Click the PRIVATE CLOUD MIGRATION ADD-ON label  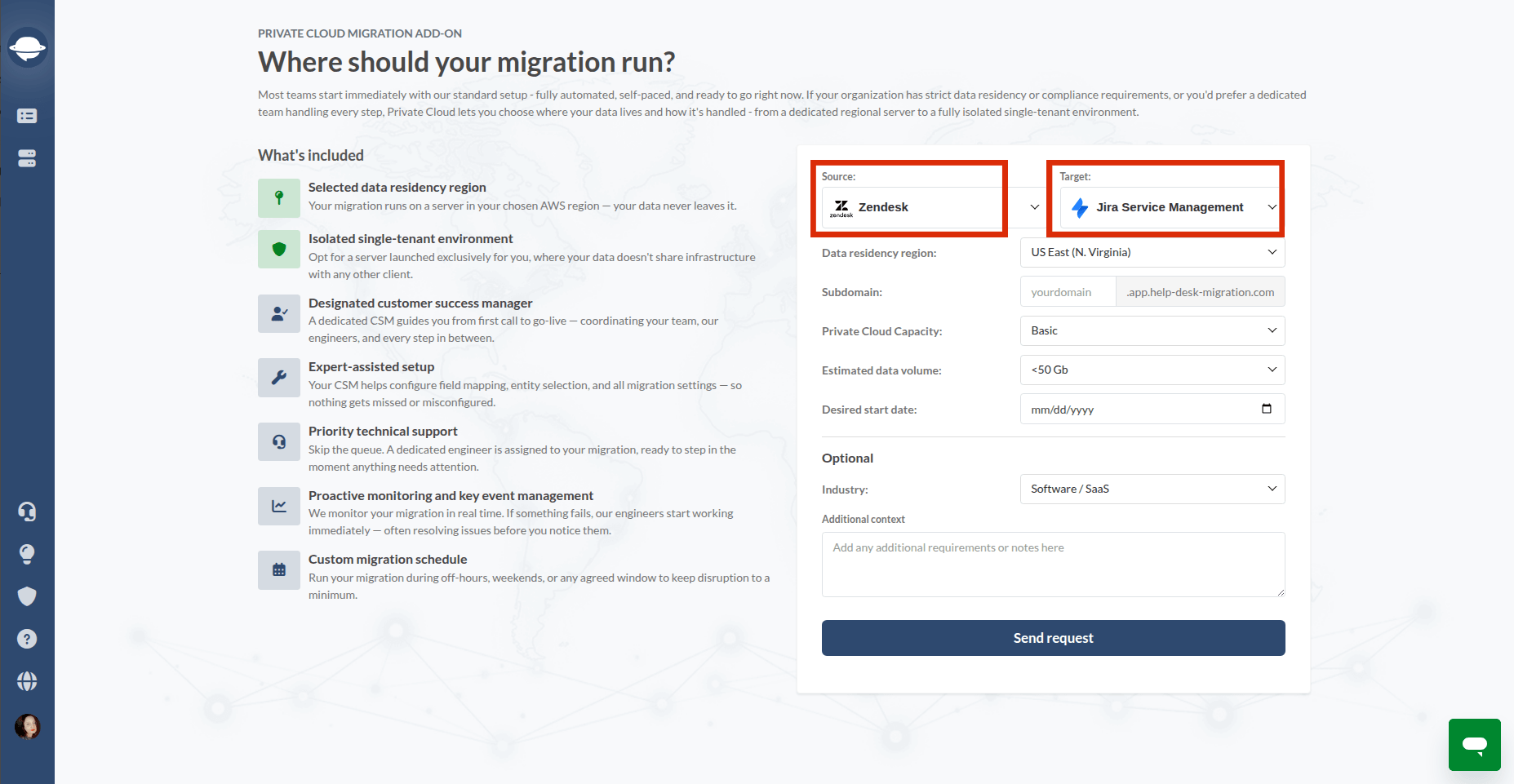point(360,33)
